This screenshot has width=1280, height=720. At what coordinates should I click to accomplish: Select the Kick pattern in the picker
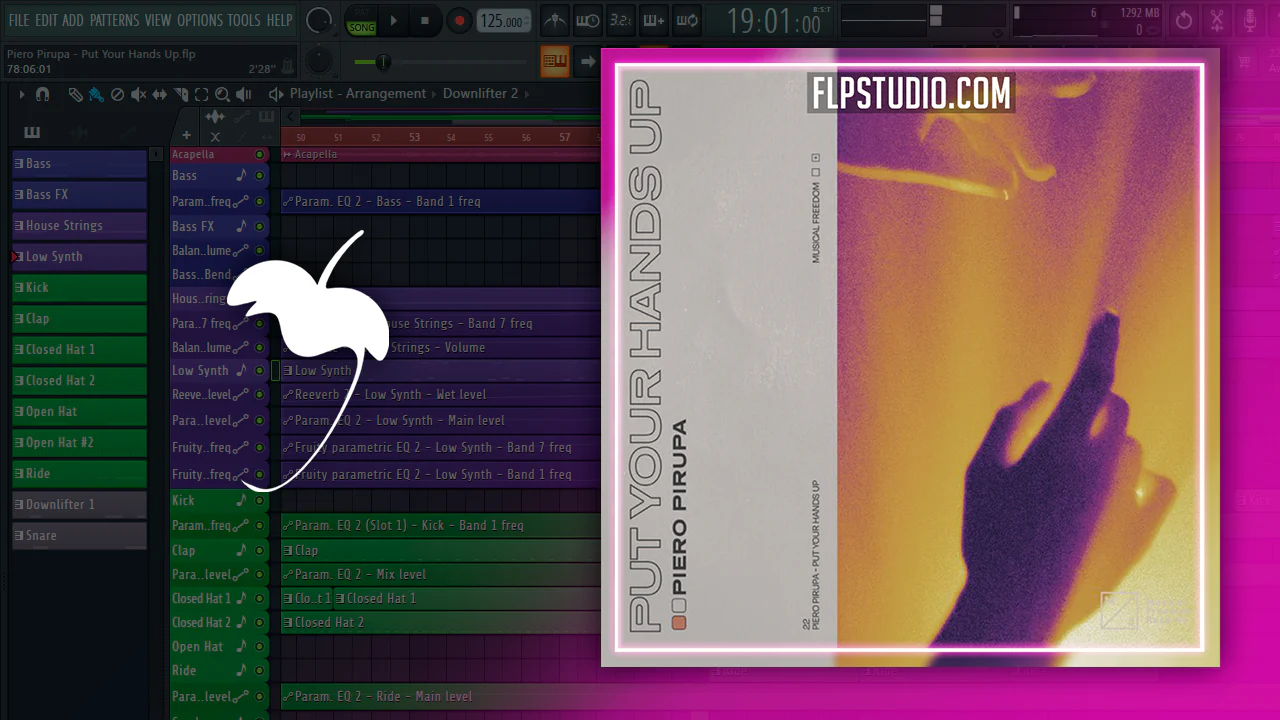(x=79, y=288)
